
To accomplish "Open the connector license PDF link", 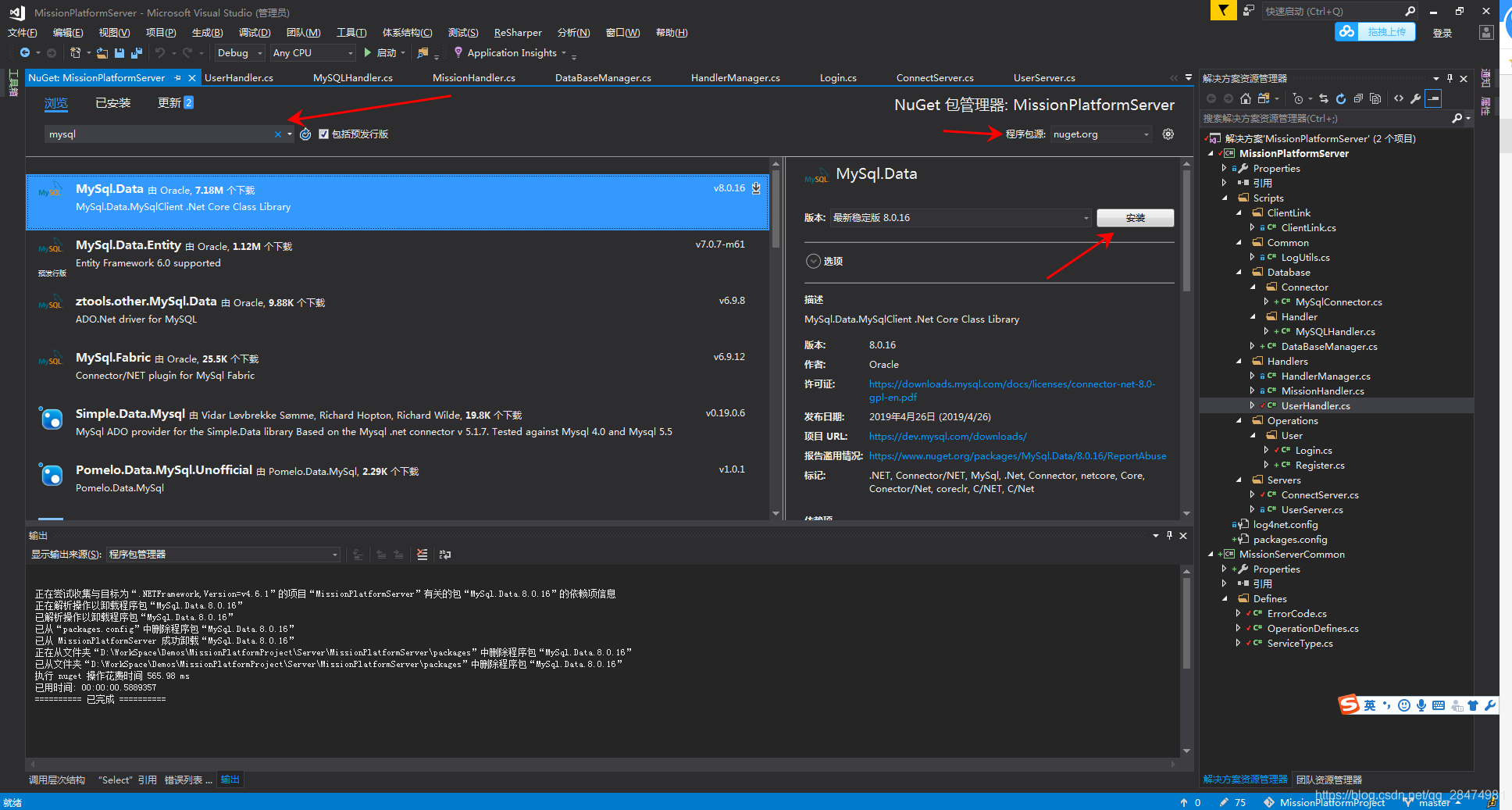I will point(1012,391).
